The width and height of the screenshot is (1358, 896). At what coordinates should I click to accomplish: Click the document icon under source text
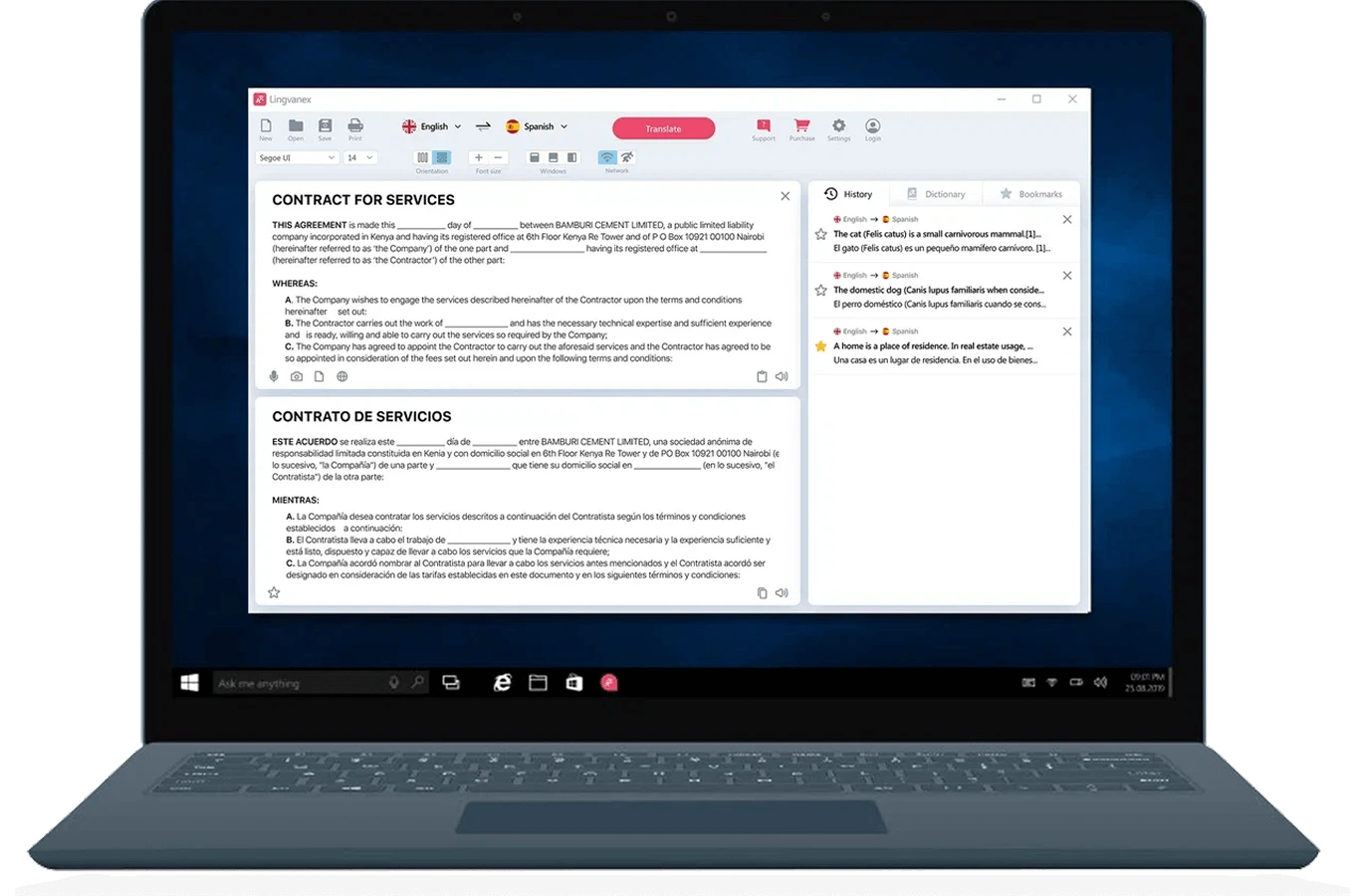coord(320,376)
